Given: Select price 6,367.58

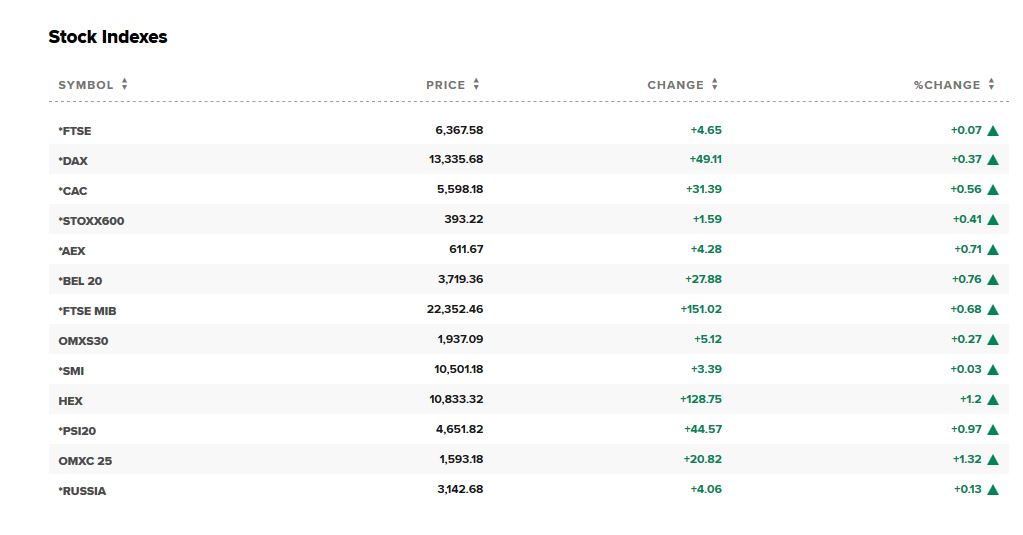Looking at the screenshot, I should click(x=459, y=130).
